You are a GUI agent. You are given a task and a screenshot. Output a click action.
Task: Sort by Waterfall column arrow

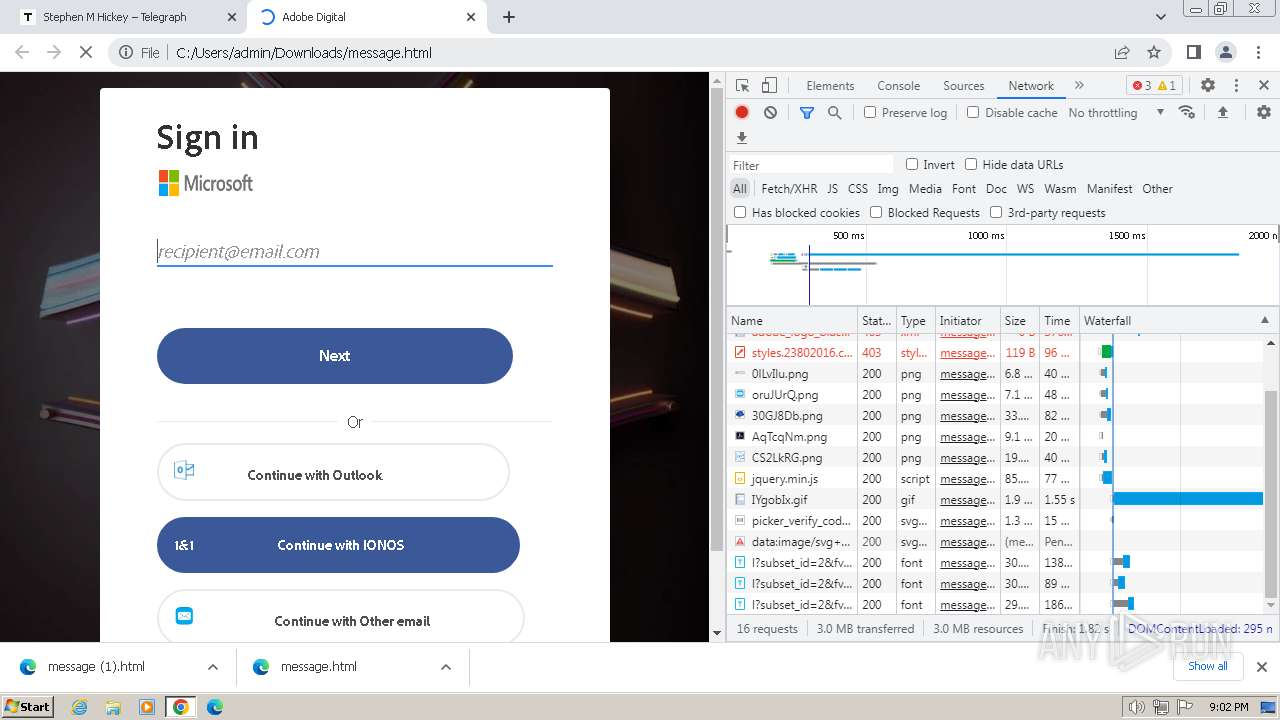(x=1264, y=321)
